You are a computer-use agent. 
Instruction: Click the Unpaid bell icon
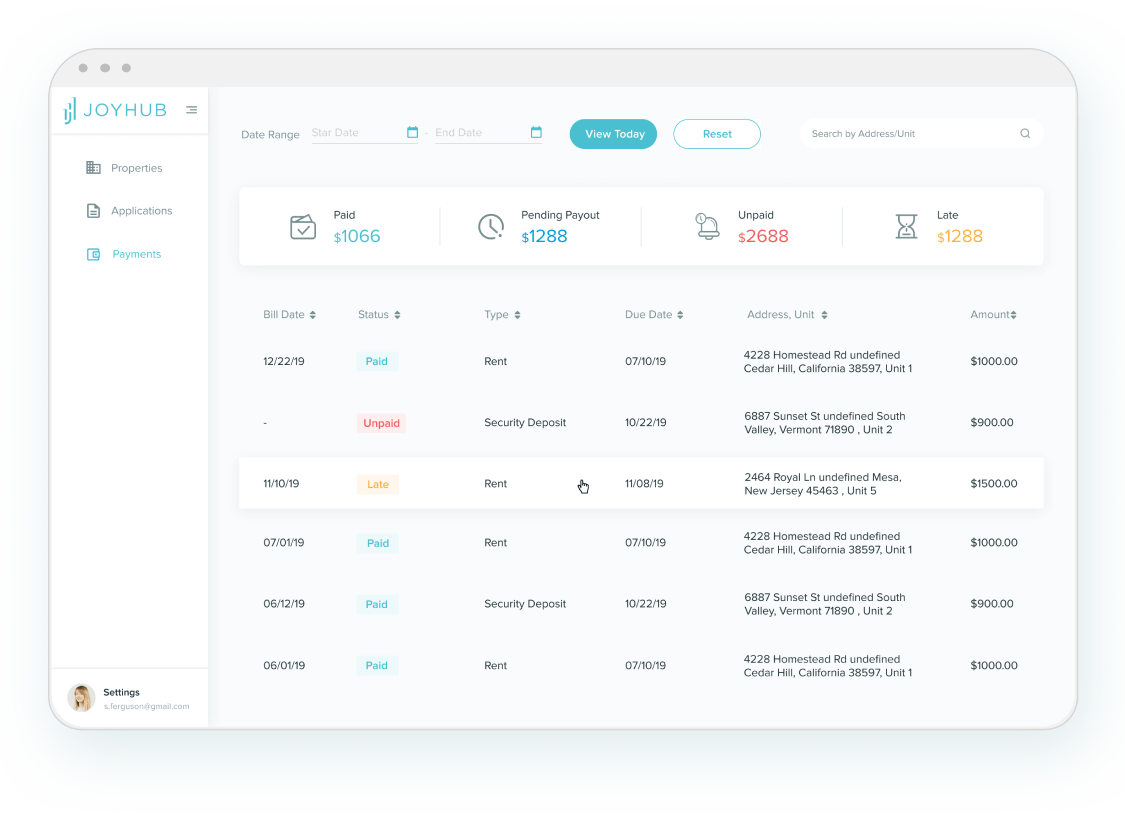point(707,226)
